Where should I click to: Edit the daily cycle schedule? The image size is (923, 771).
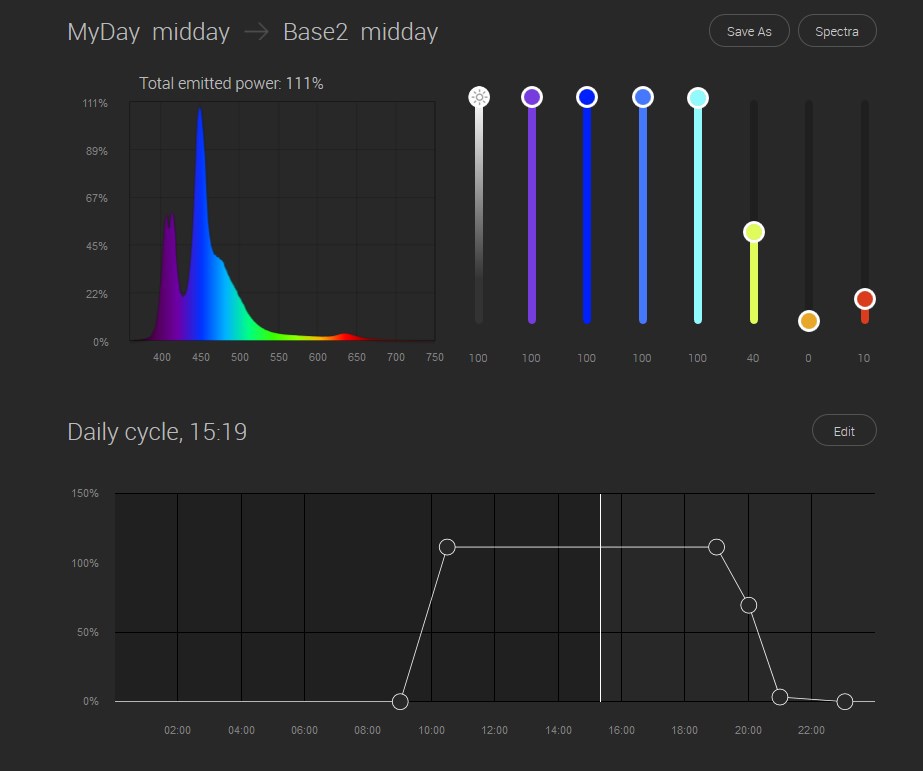pos(844,431)
